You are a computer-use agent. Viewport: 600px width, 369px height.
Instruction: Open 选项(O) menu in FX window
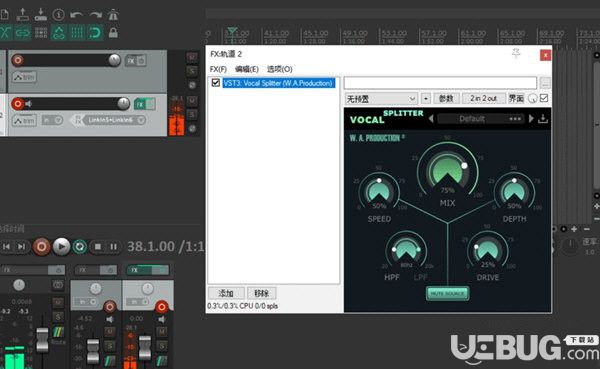[280, 69]
